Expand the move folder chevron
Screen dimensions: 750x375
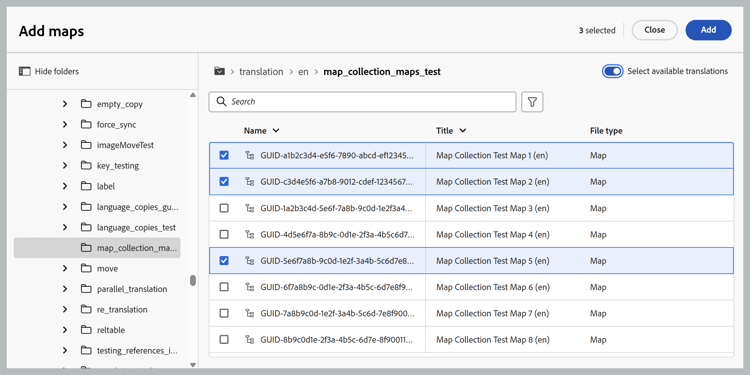tap(65, 268)
